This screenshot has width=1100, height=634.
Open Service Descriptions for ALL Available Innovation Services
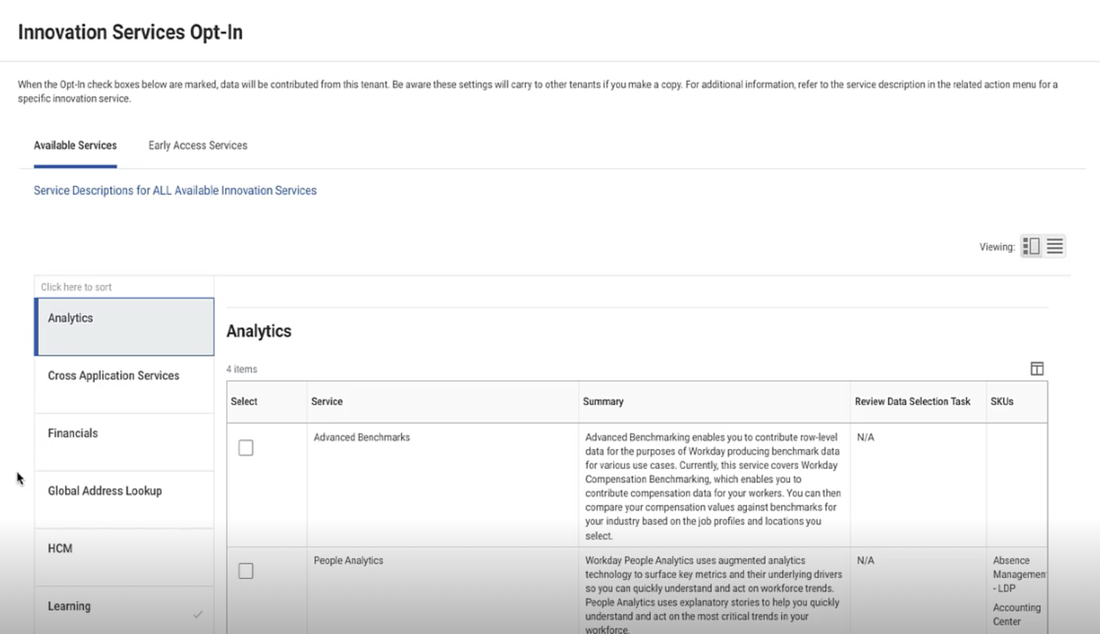point(175,190)
